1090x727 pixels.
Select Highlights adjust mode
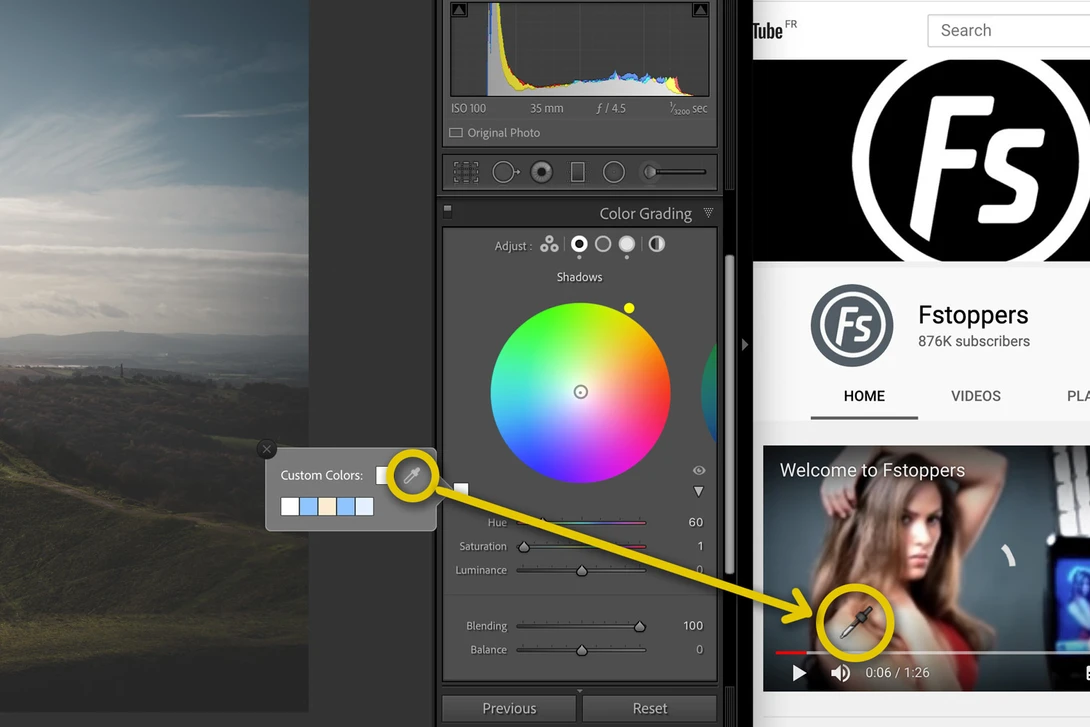click(x=627, y=244)
